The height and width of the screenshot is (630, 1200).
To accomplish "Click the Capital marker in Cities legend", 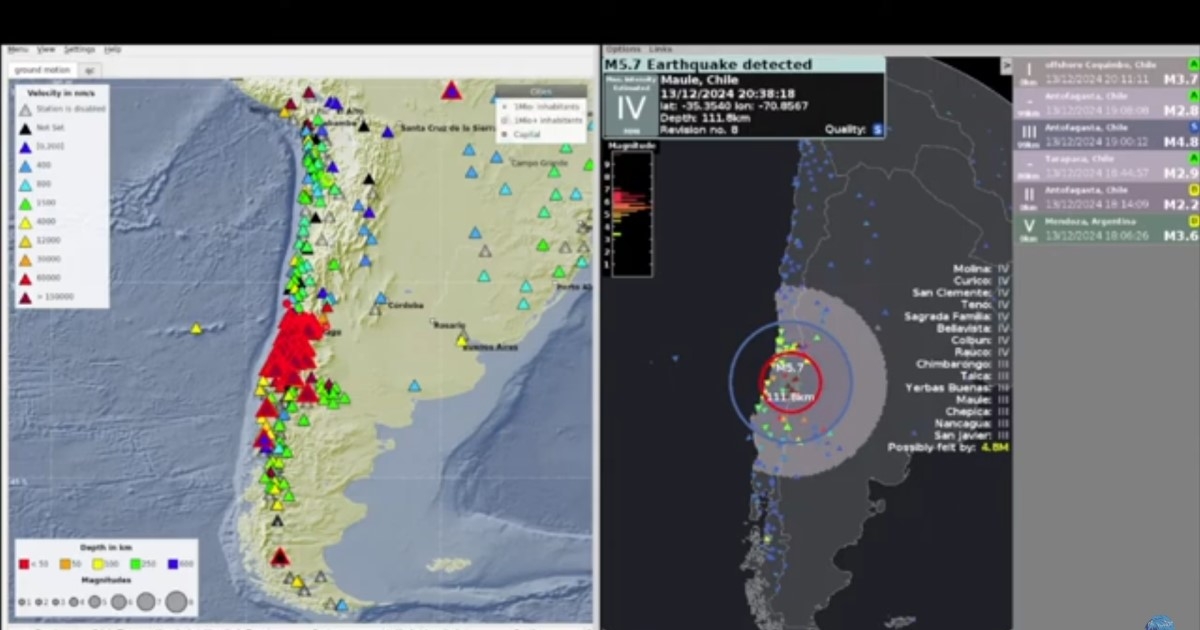I will (504, 134).
